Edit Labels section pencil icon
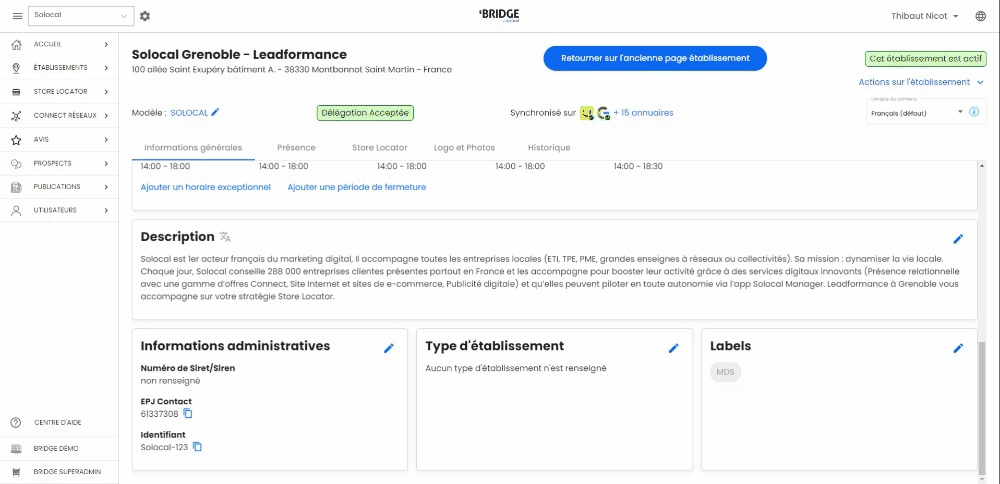 click(x=958, y=348)
